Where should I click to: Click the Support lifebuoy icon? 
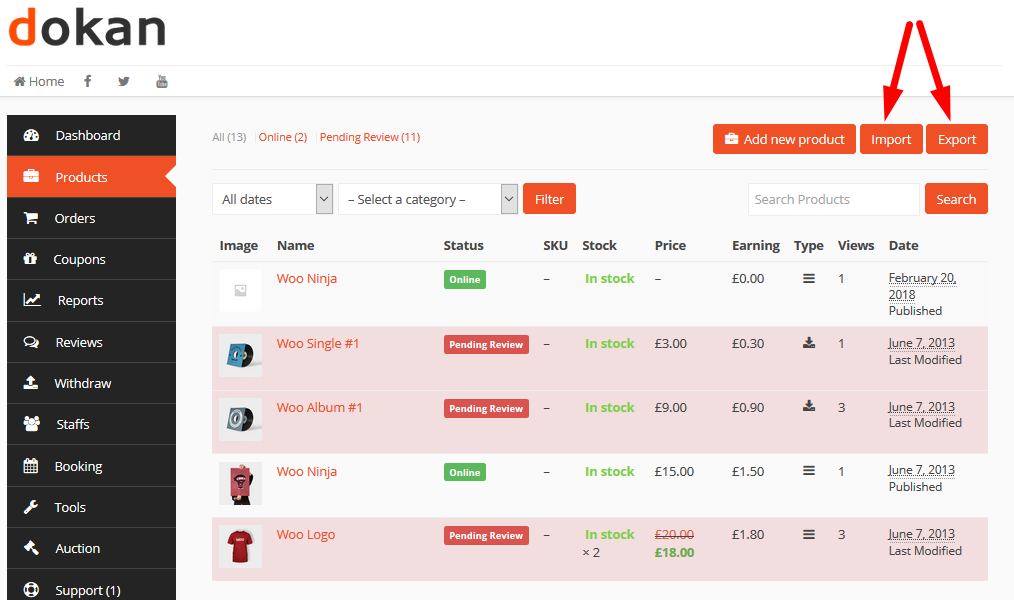click(31, 590)
